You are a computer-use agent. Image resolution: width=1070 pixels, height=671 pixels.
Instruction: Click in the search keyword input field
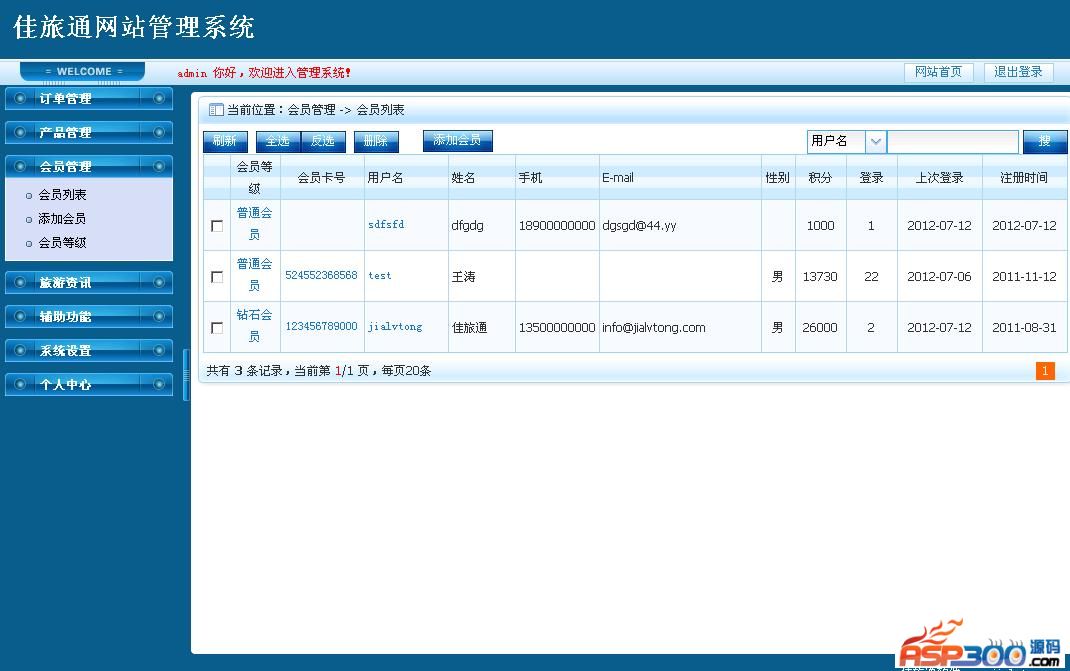[953, 141]
